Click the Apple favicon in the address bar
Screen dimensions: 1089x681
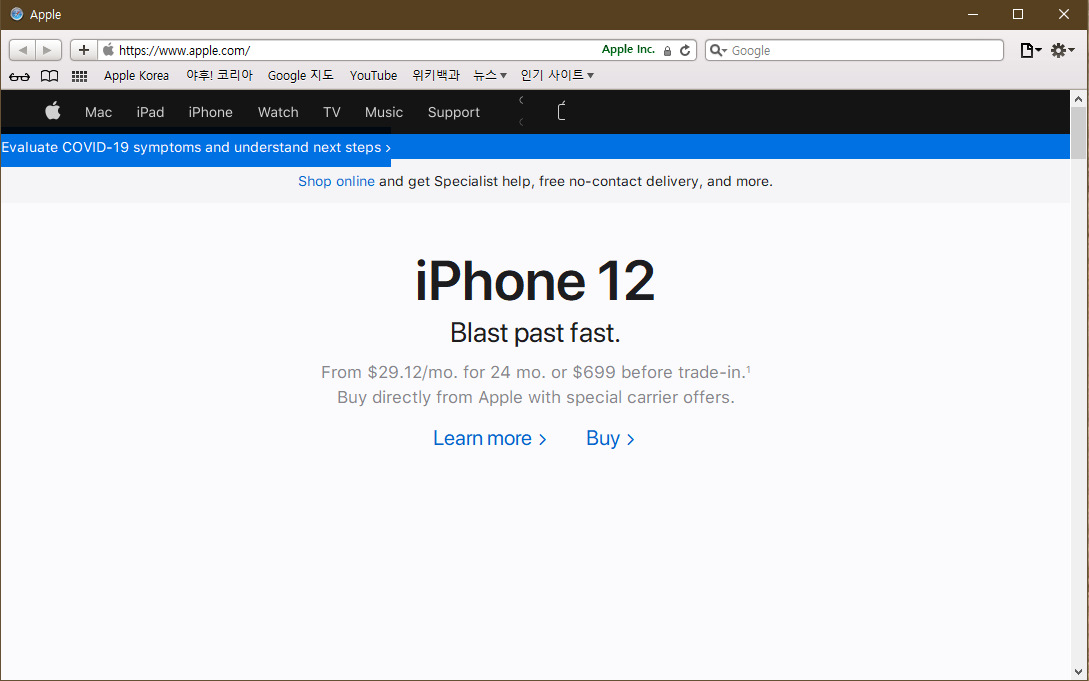(108, 50)
